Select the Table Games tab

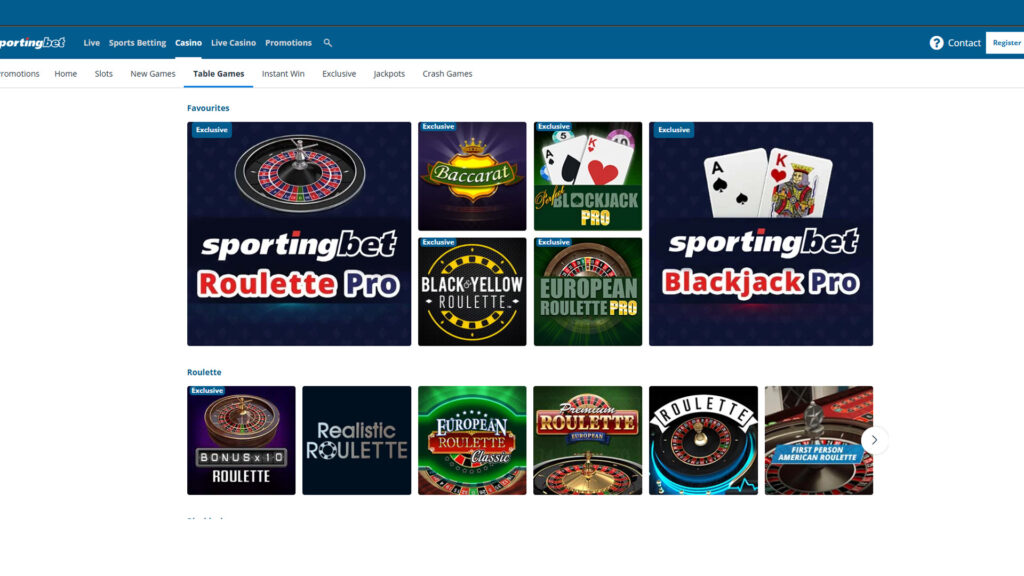218,74
